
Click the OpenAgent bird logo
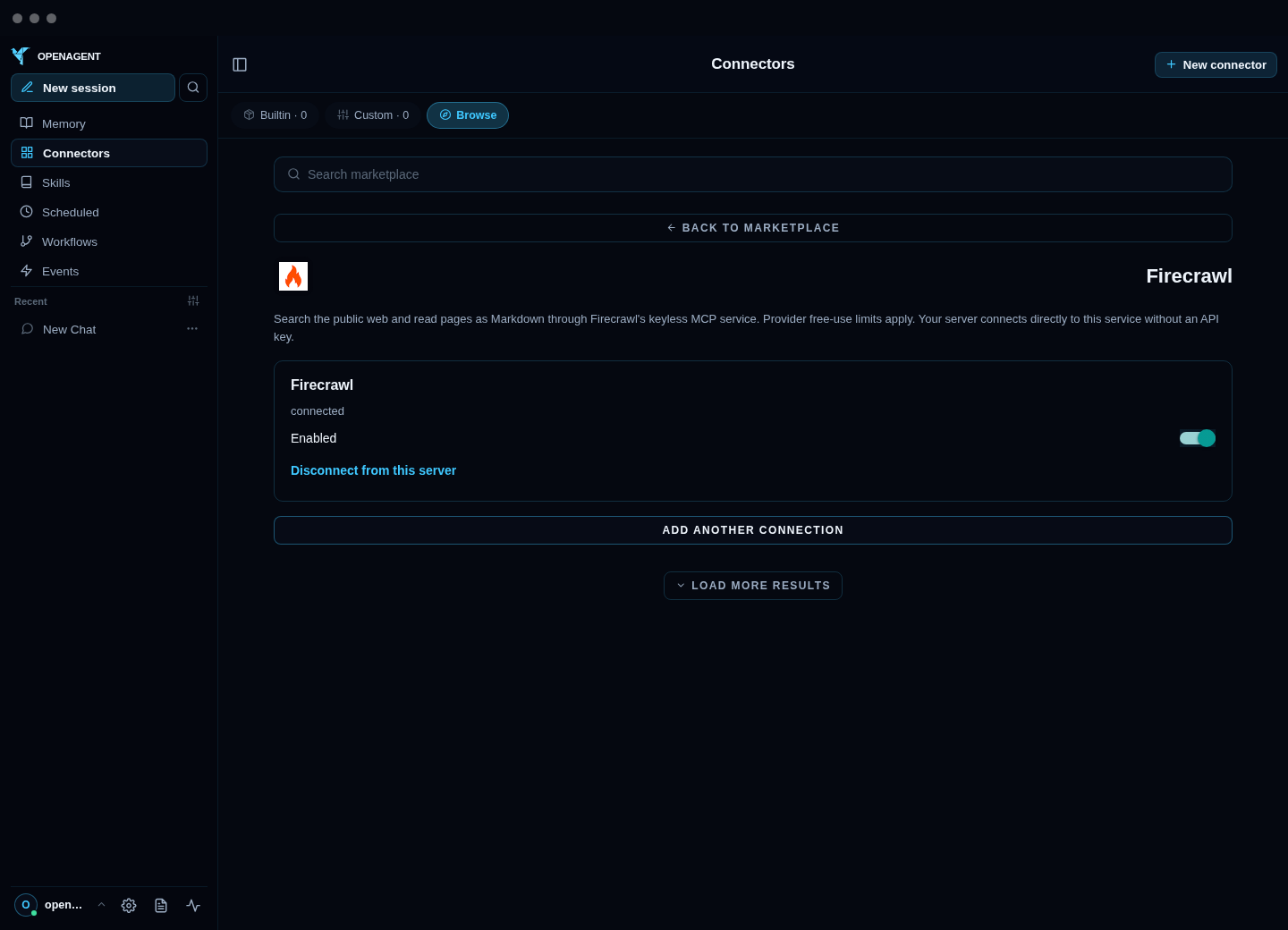click(x=21, y=56)
